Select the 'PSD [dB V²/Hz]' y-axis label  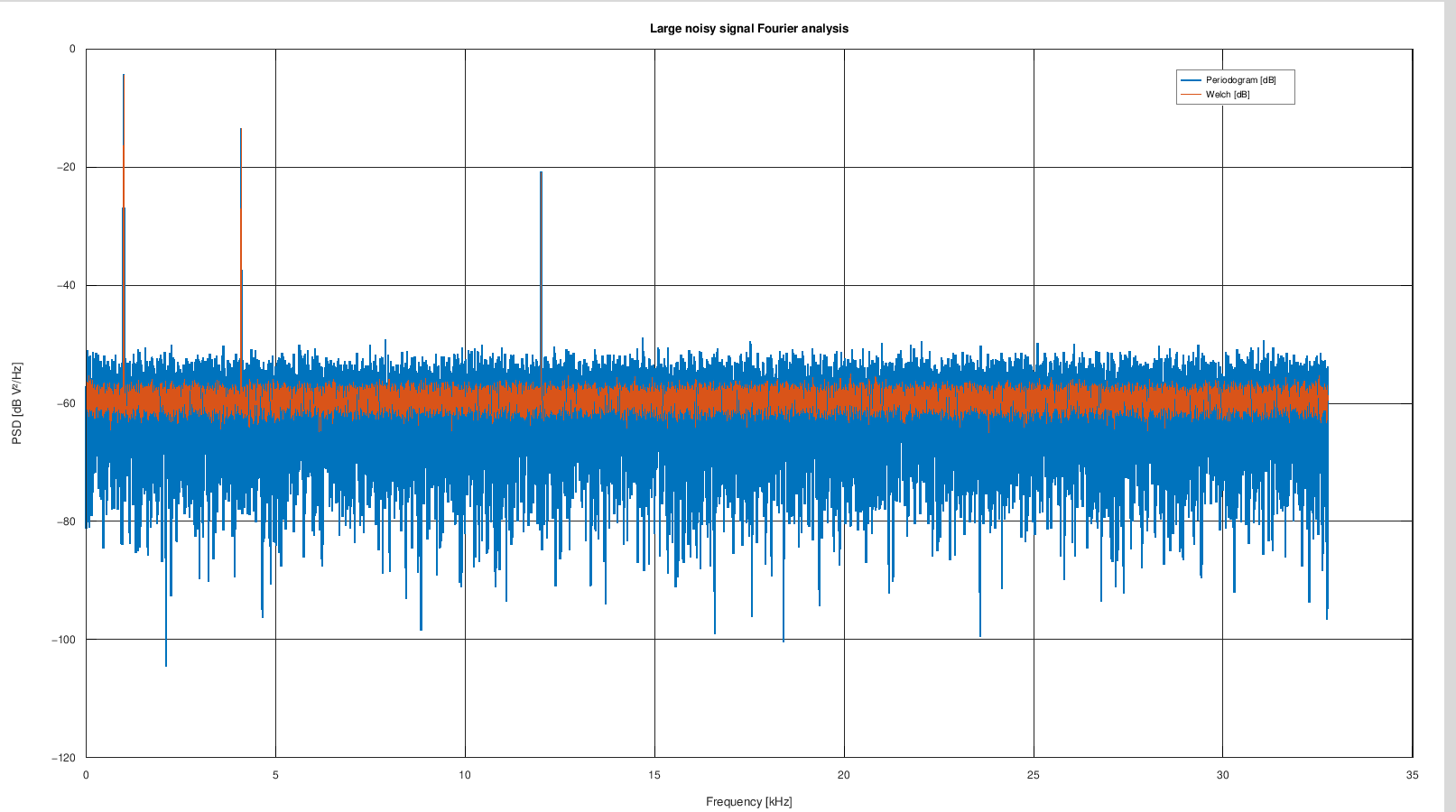tap(17, 403)
